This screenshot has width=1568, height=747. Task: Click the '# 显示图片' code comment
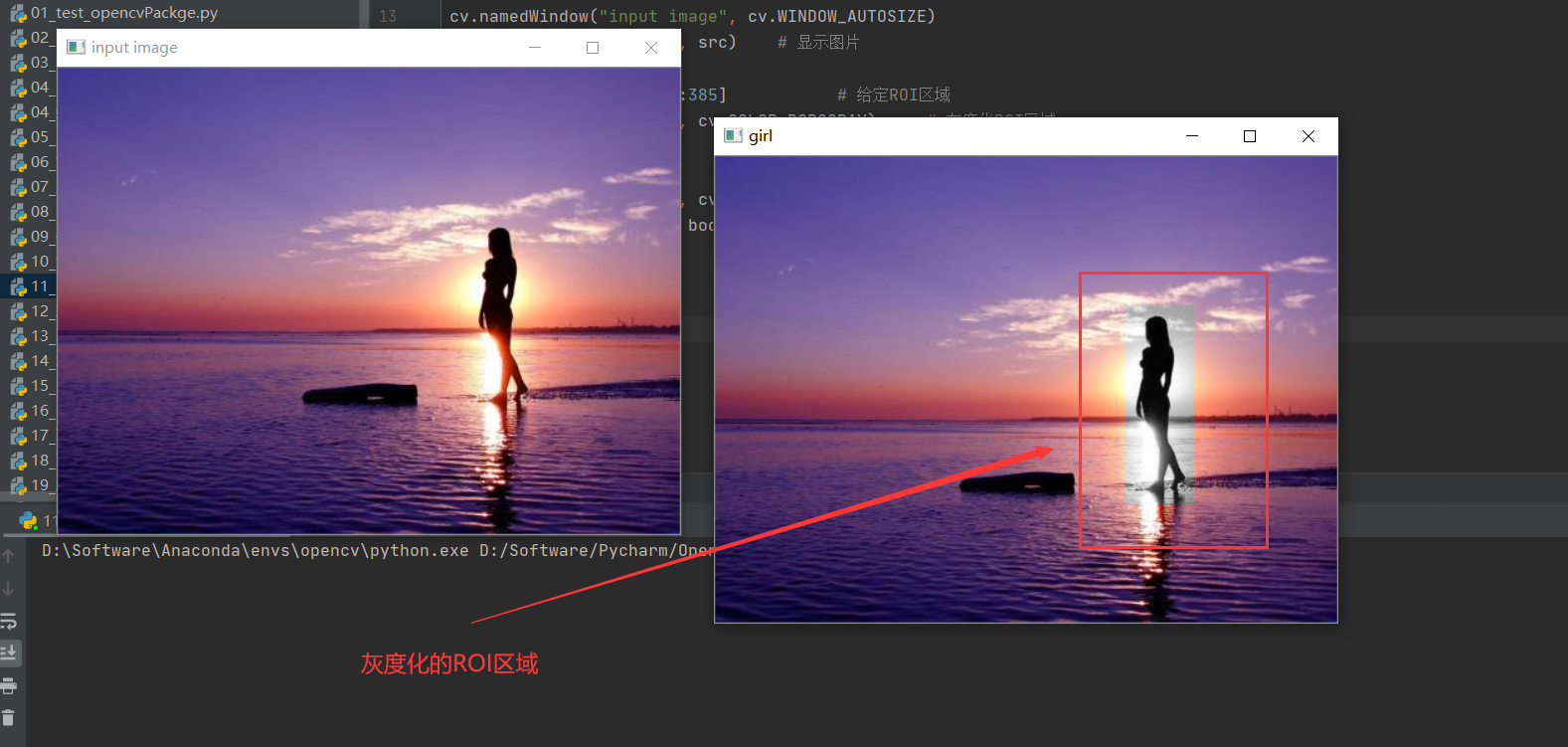tap(818, 42)
